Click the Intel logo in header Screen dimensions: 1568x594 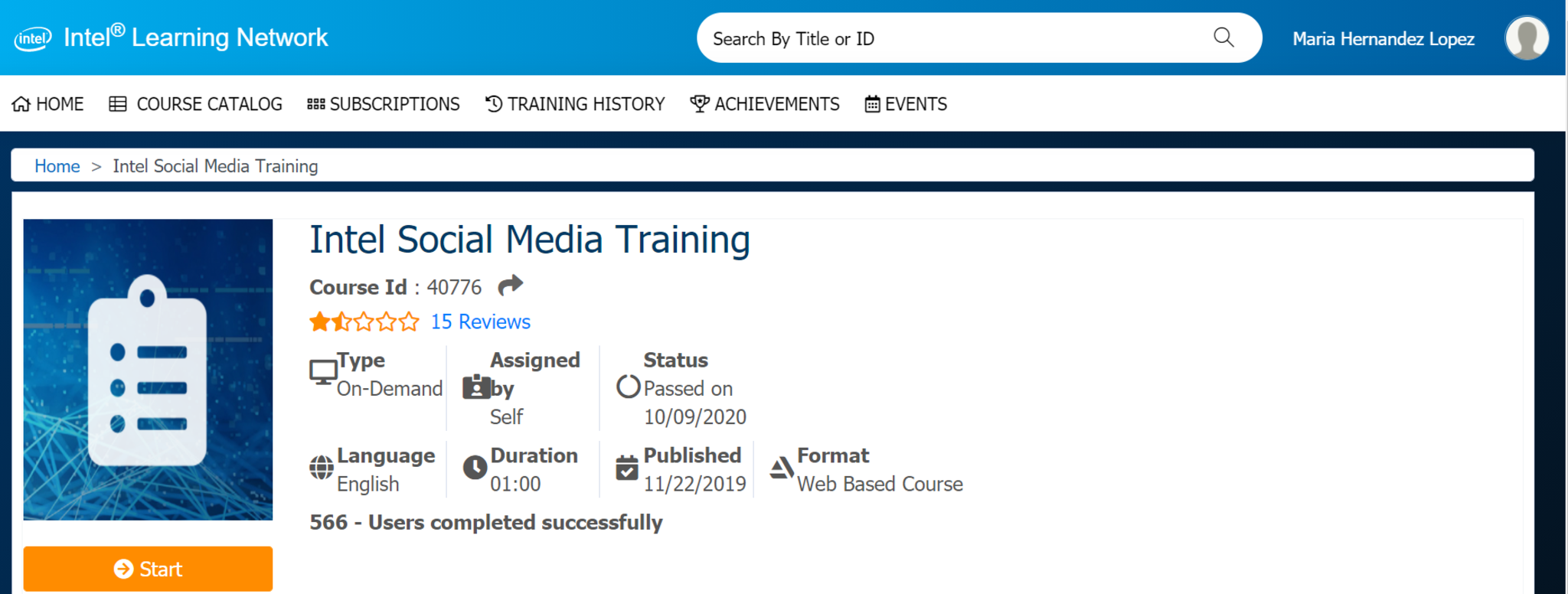33,38
